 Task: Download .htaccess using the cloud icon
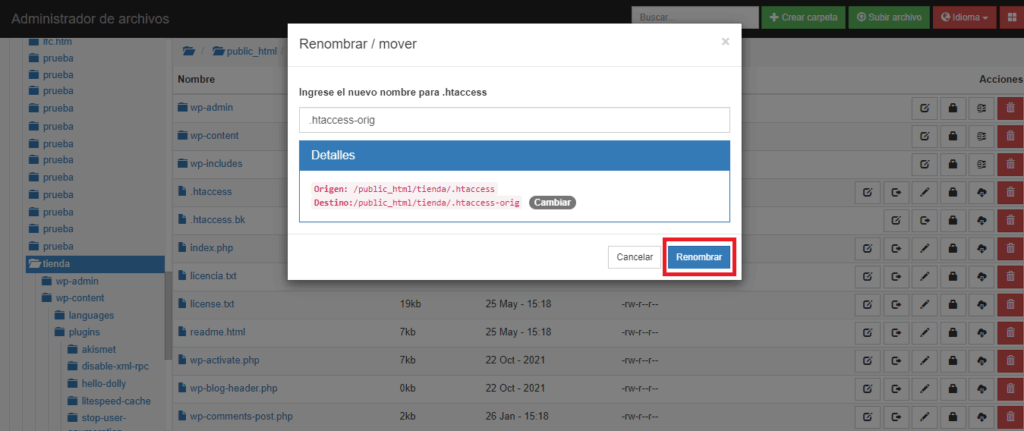982,192
